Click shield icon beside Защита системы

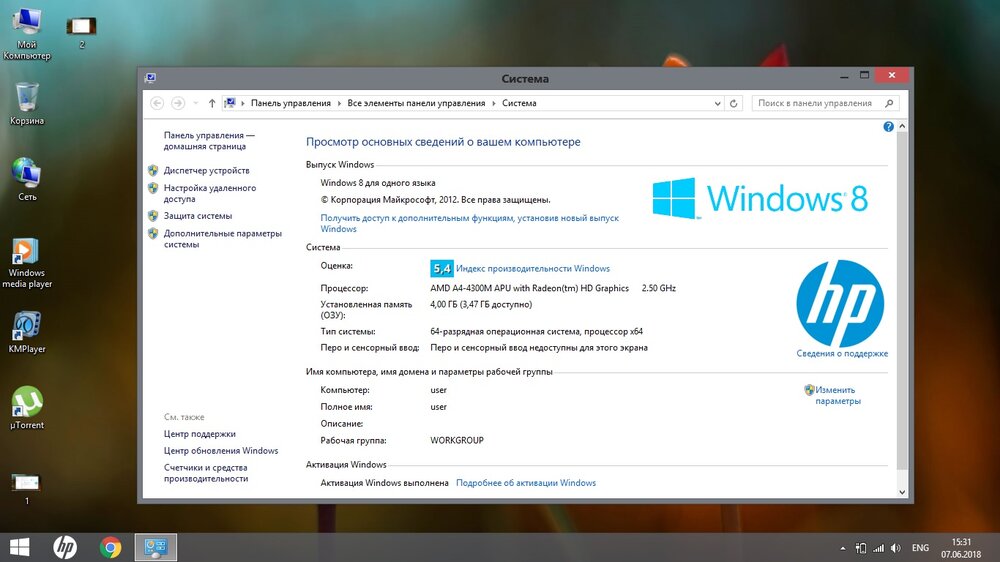153,216
